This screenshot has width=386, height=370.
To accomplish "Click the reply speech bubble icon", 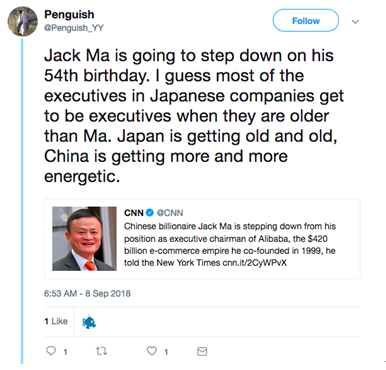I will [x=51, y=351].
